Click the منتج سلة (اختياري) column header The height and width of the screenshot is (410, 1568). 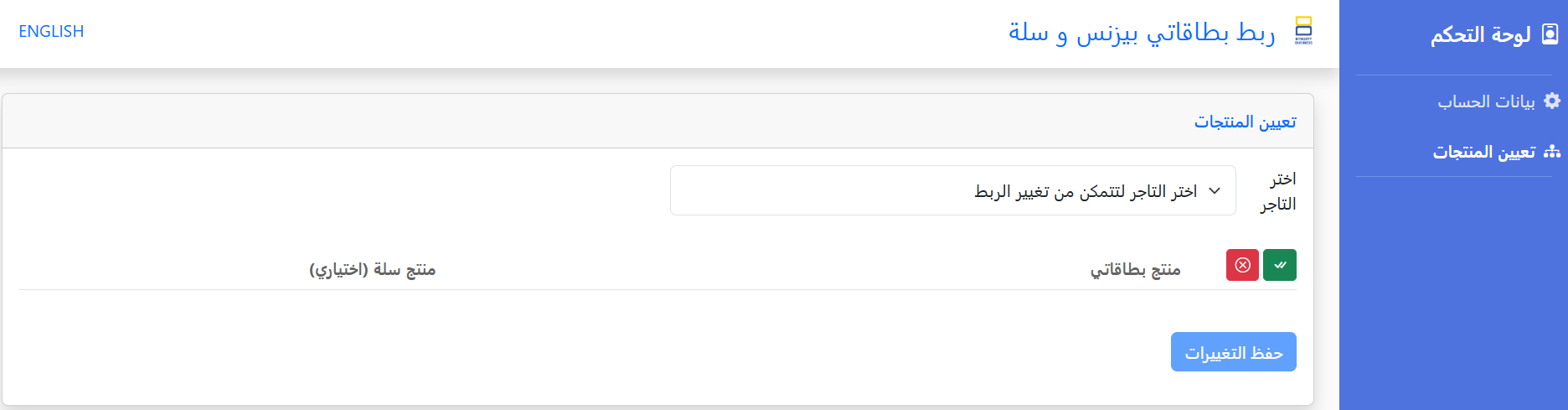pyautogui.click(x=372, y=269)
